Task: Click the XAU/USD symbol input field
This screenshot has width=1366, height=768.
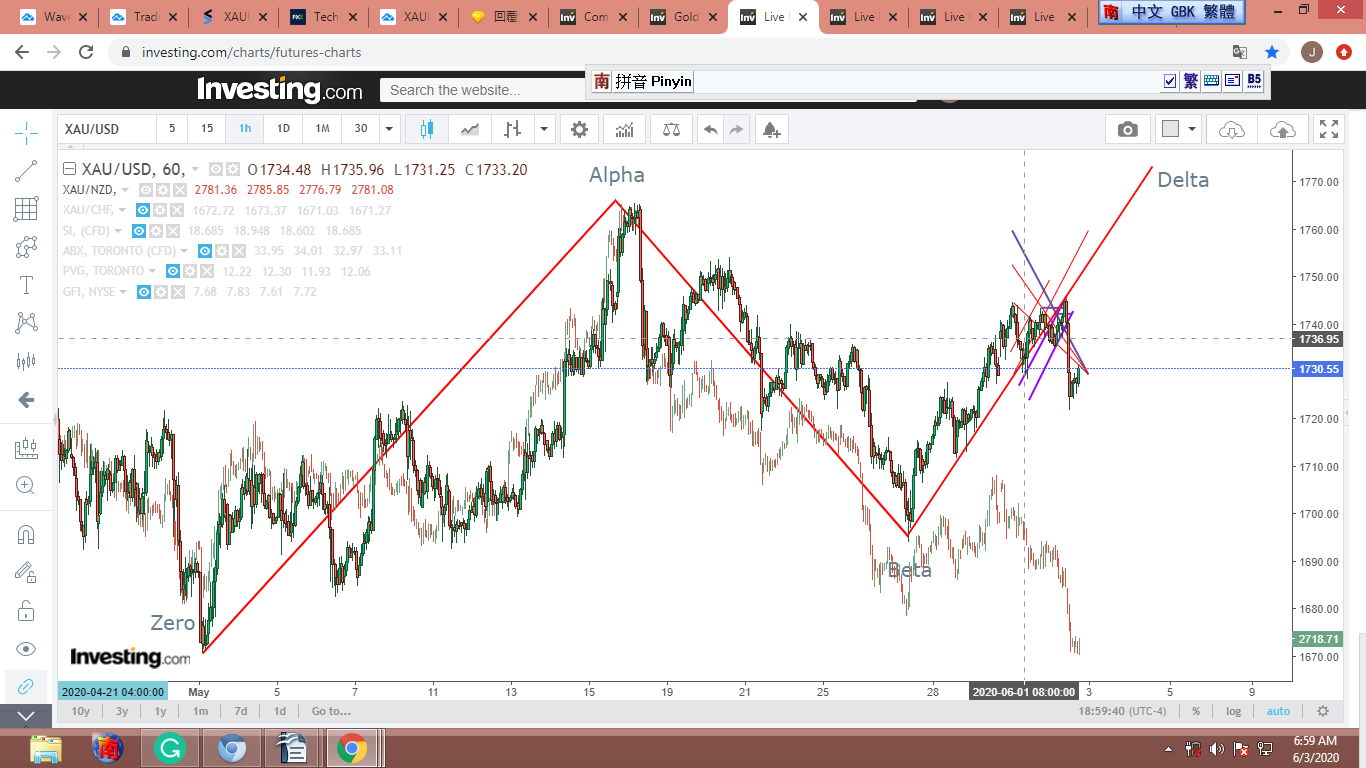Action: 107,129
